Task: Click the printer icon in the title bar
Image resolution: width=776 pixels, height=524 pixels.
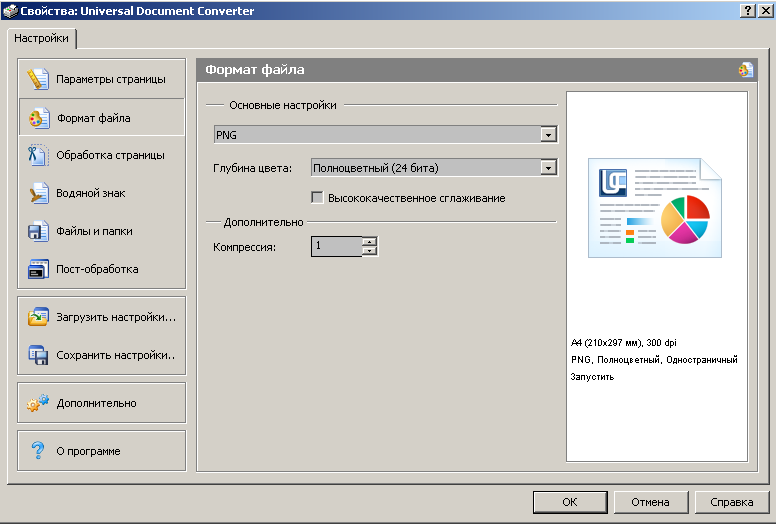Action: 10,10
